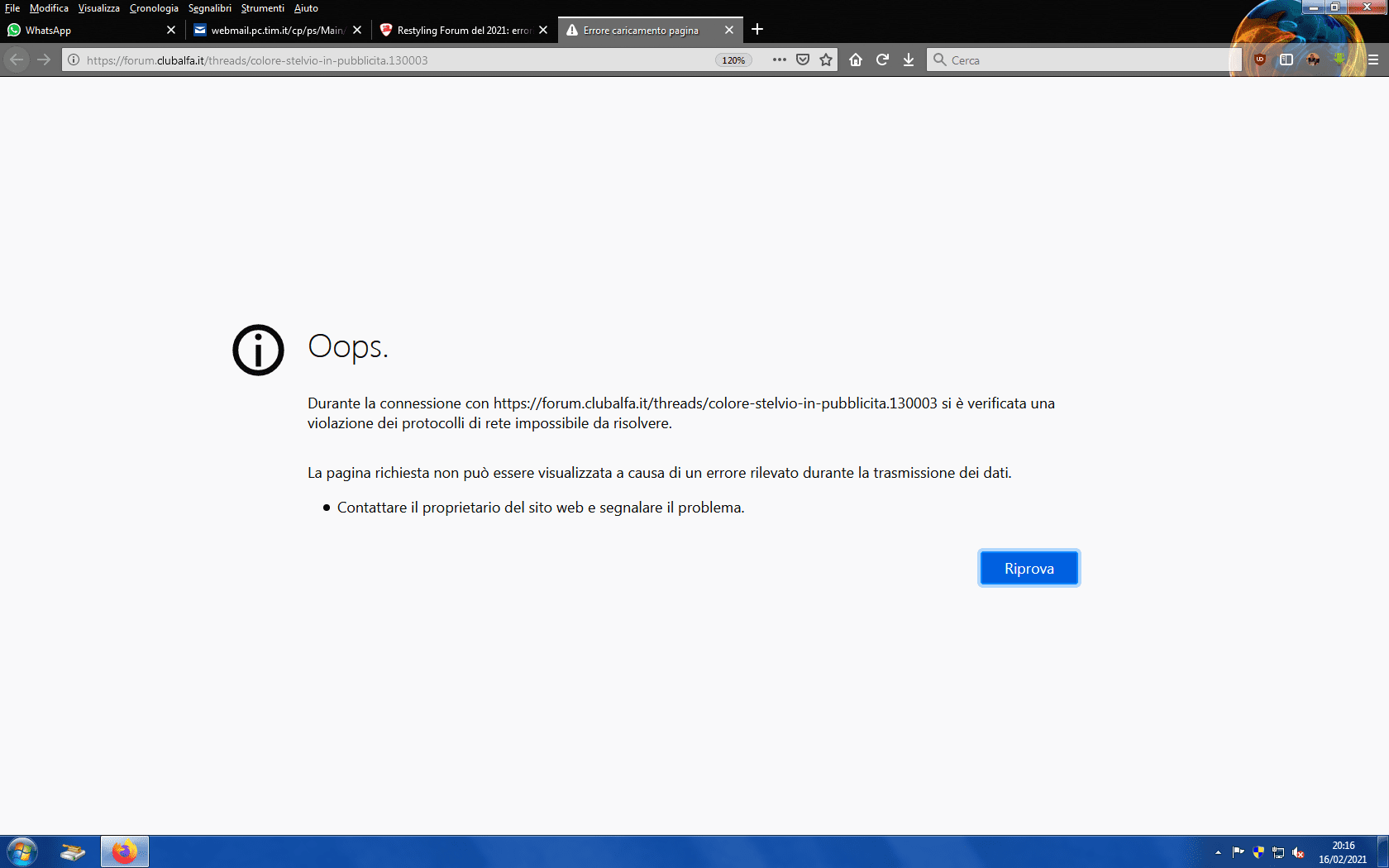1389x868 pixels.
Task: Open the Firefox hamburger menu
Action: coord(1373,60)
